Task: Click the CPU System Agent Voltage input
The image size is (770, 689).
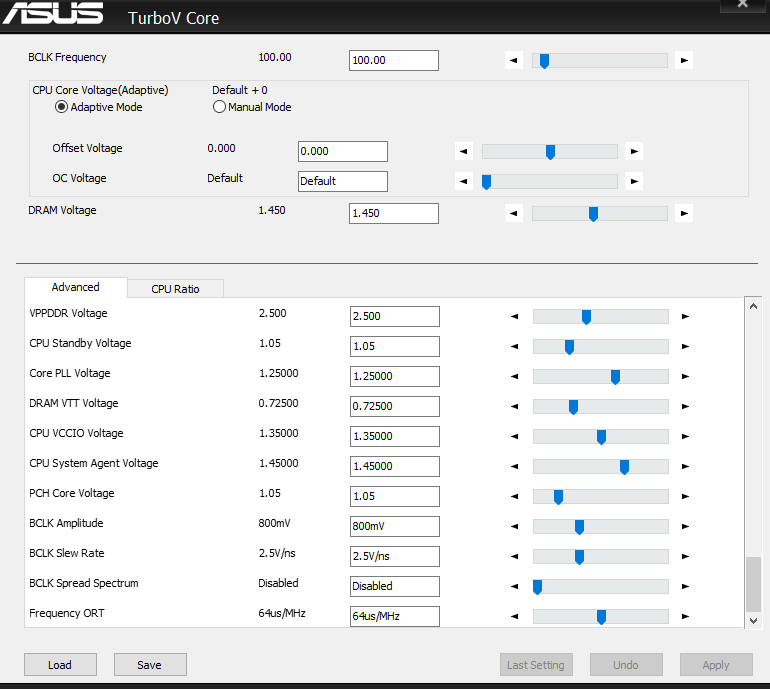Action: (x=395, y=466)
